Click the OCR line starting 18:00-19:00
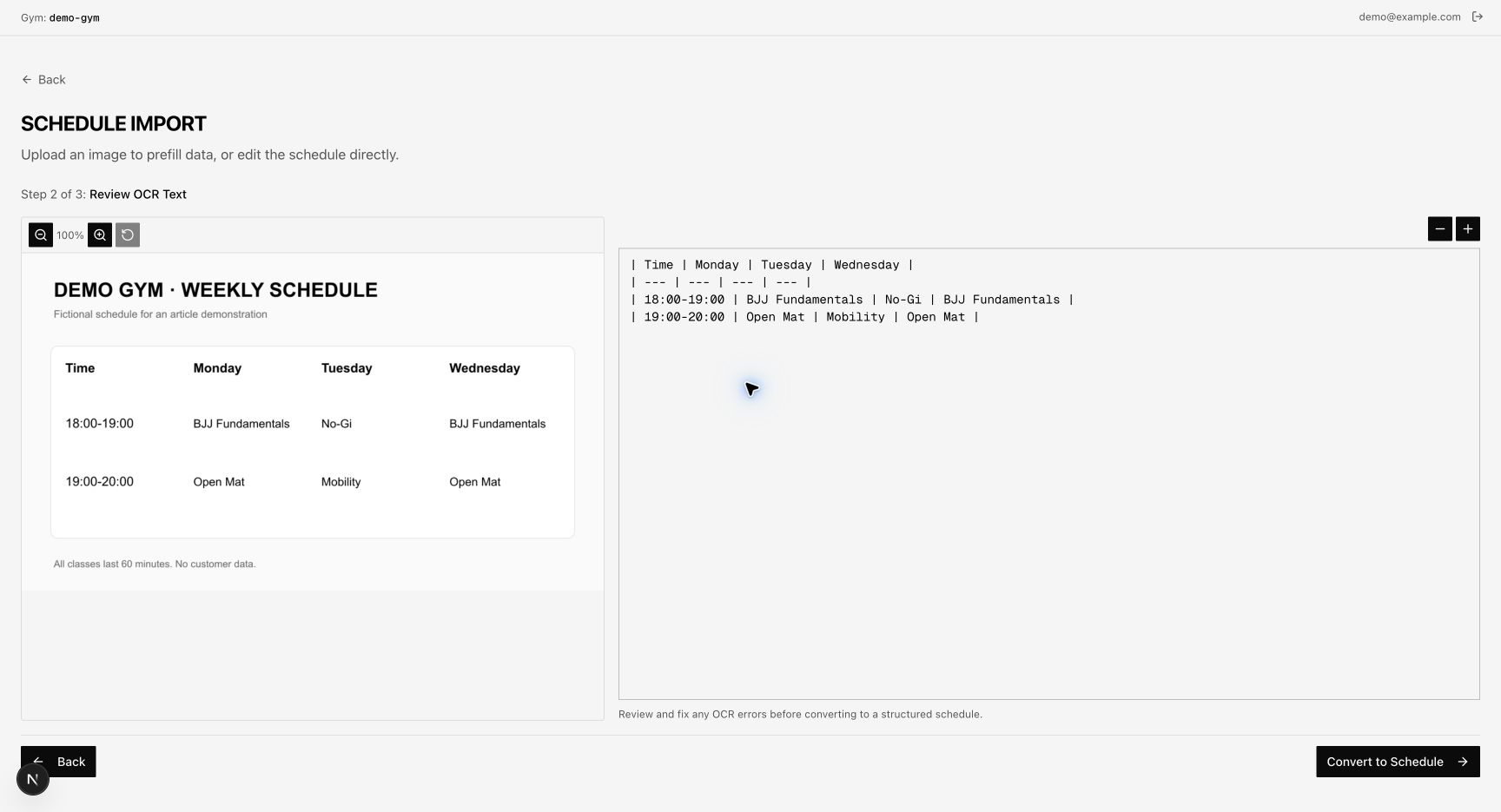1501x812 pixels. pyautogui.click(x=852, y=300)
